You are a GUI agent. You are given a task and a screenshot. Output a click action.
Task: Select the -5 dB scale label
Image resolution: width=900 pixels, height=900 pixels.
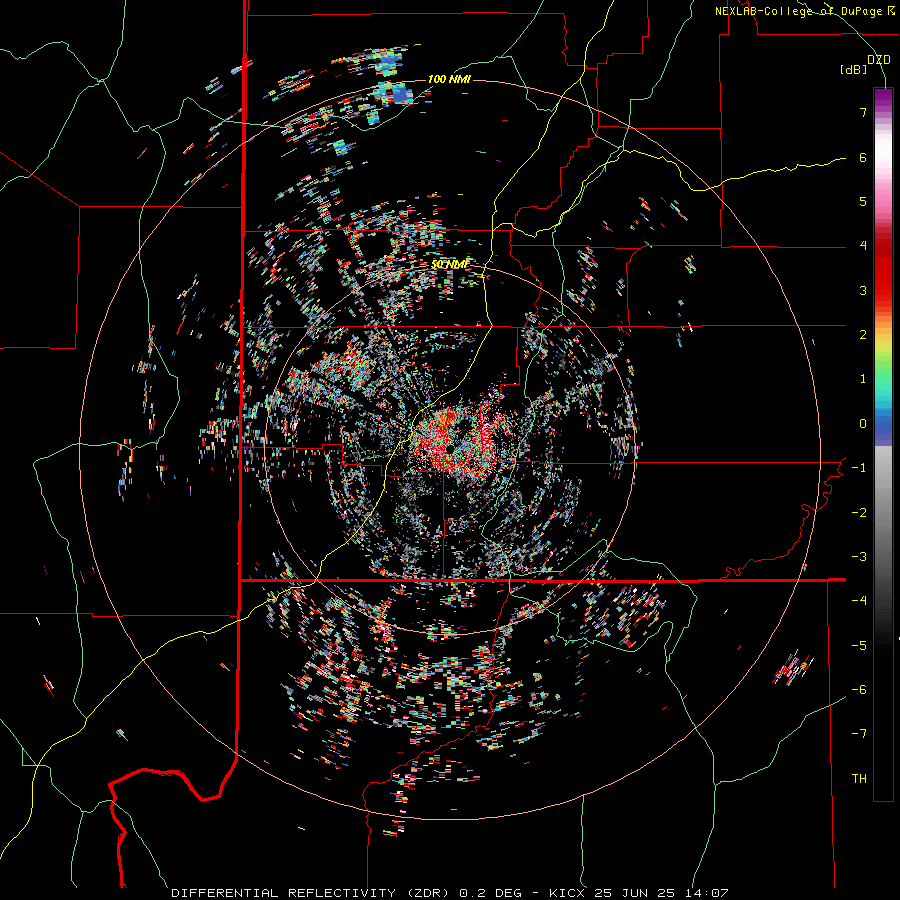(859, 646)
